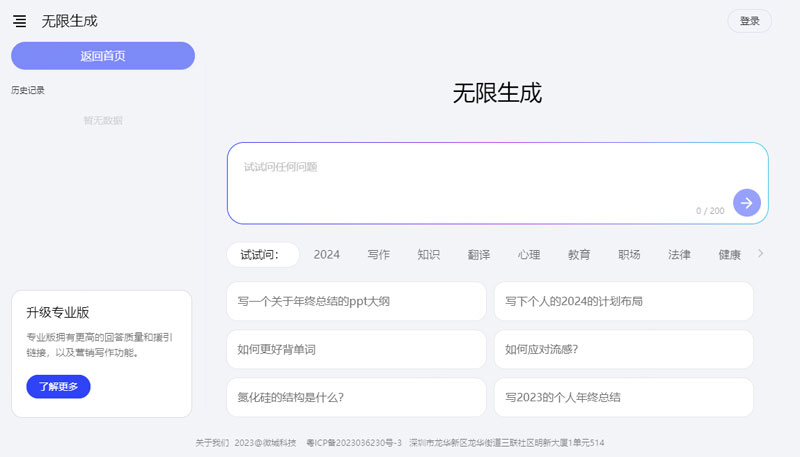
Task: Open the 翻译 category tab
Action: pyautogui.click(x=479, y=255)
